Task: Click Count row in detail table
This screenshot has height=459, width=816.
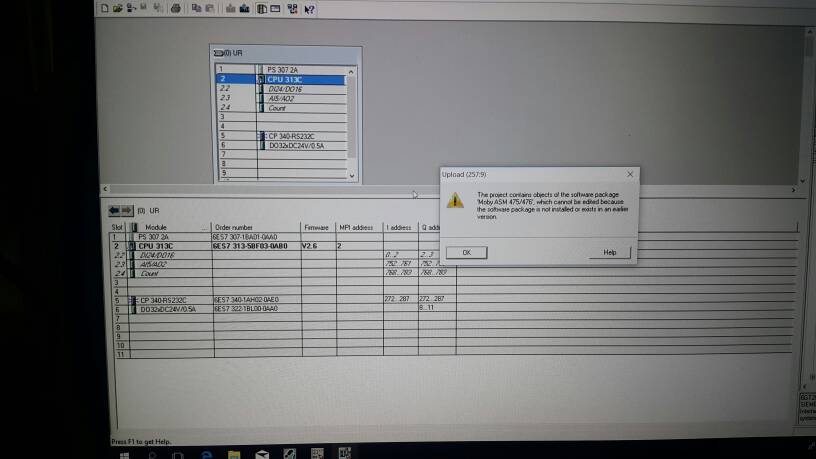Action: (284, 273)
